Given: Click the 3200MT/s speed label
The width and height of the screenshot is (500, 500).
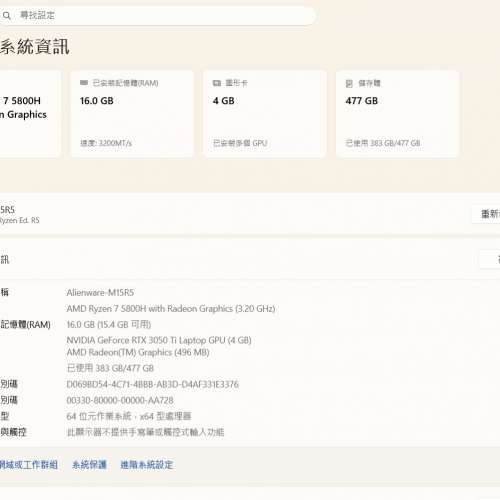Looking at the screenshot, I should coord(106,143).
